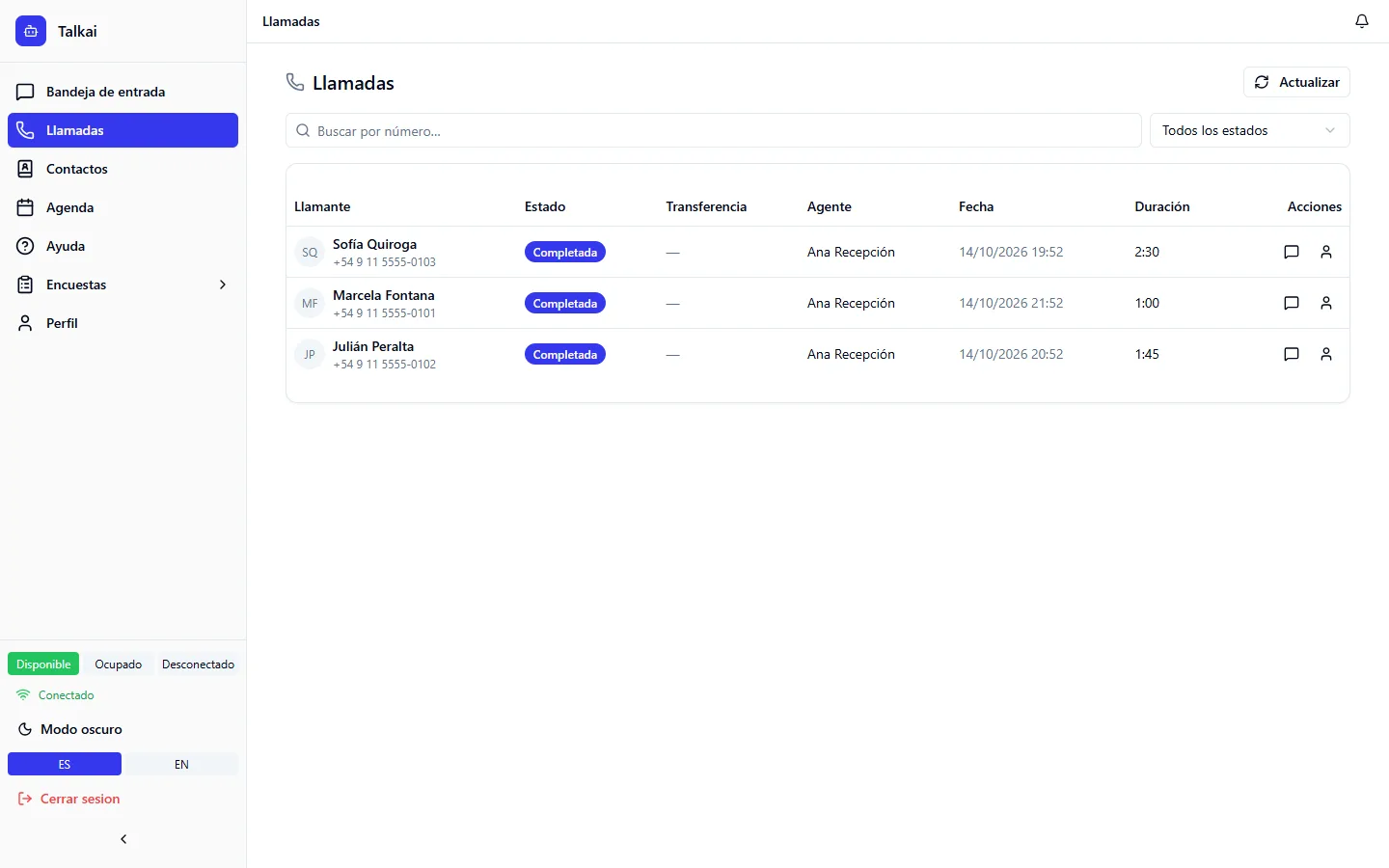
Task: Open chat for Marcela Fontana's call
Action: pos(1292,303)
